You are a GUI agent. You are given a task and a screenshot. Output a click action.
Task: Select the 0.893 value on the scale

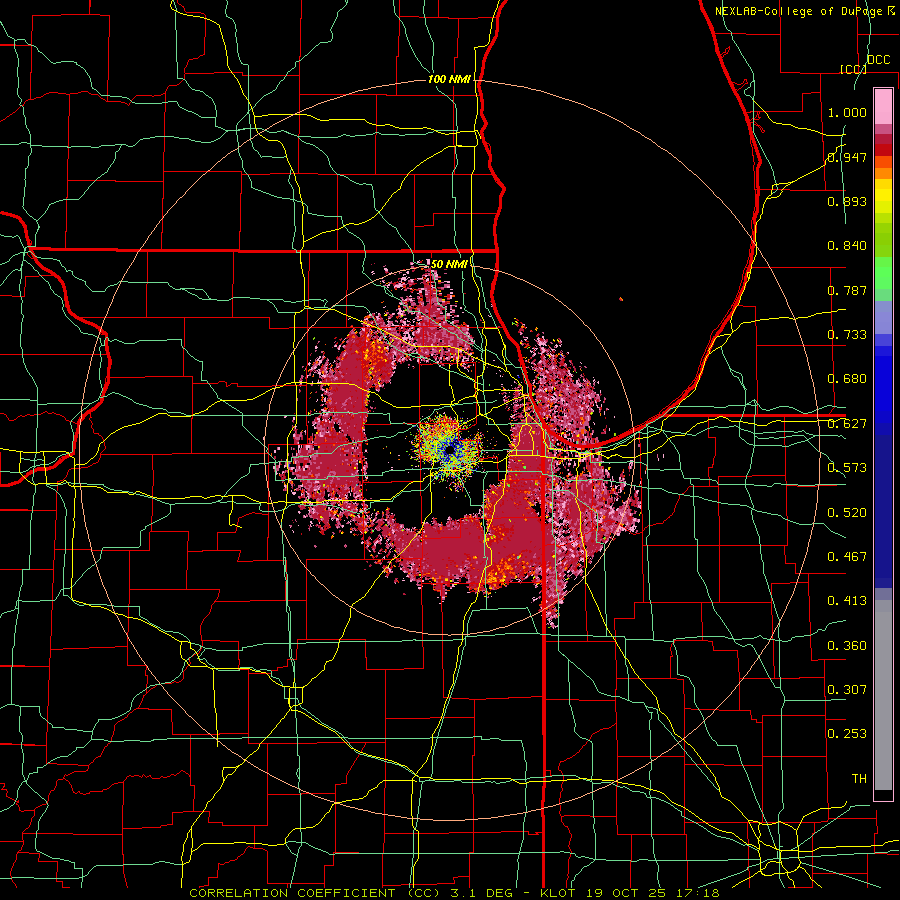click(847, 201)
